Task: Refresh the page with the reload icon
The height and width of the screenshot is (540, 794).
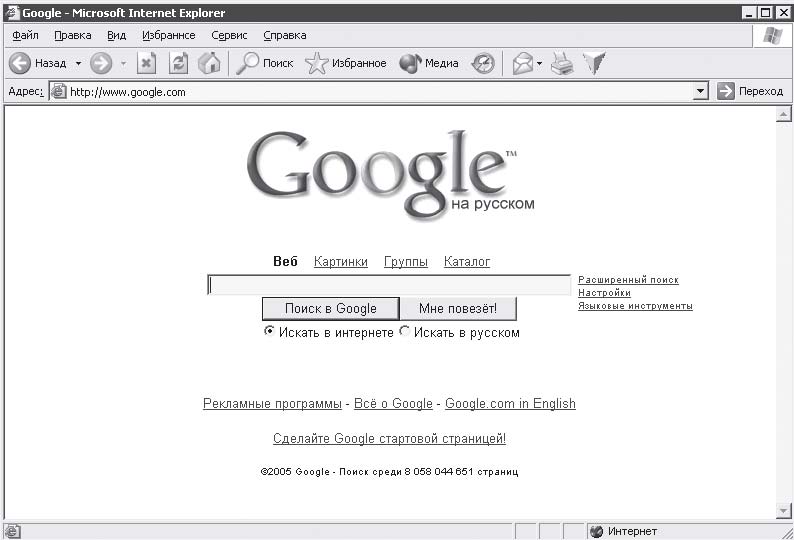Action: coord(178,63)
